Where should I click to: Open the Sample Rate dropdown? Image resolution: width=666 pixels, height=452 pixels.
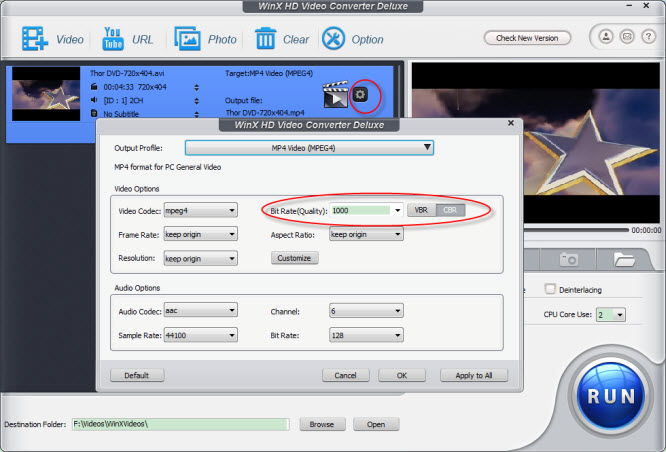[200, 335]
